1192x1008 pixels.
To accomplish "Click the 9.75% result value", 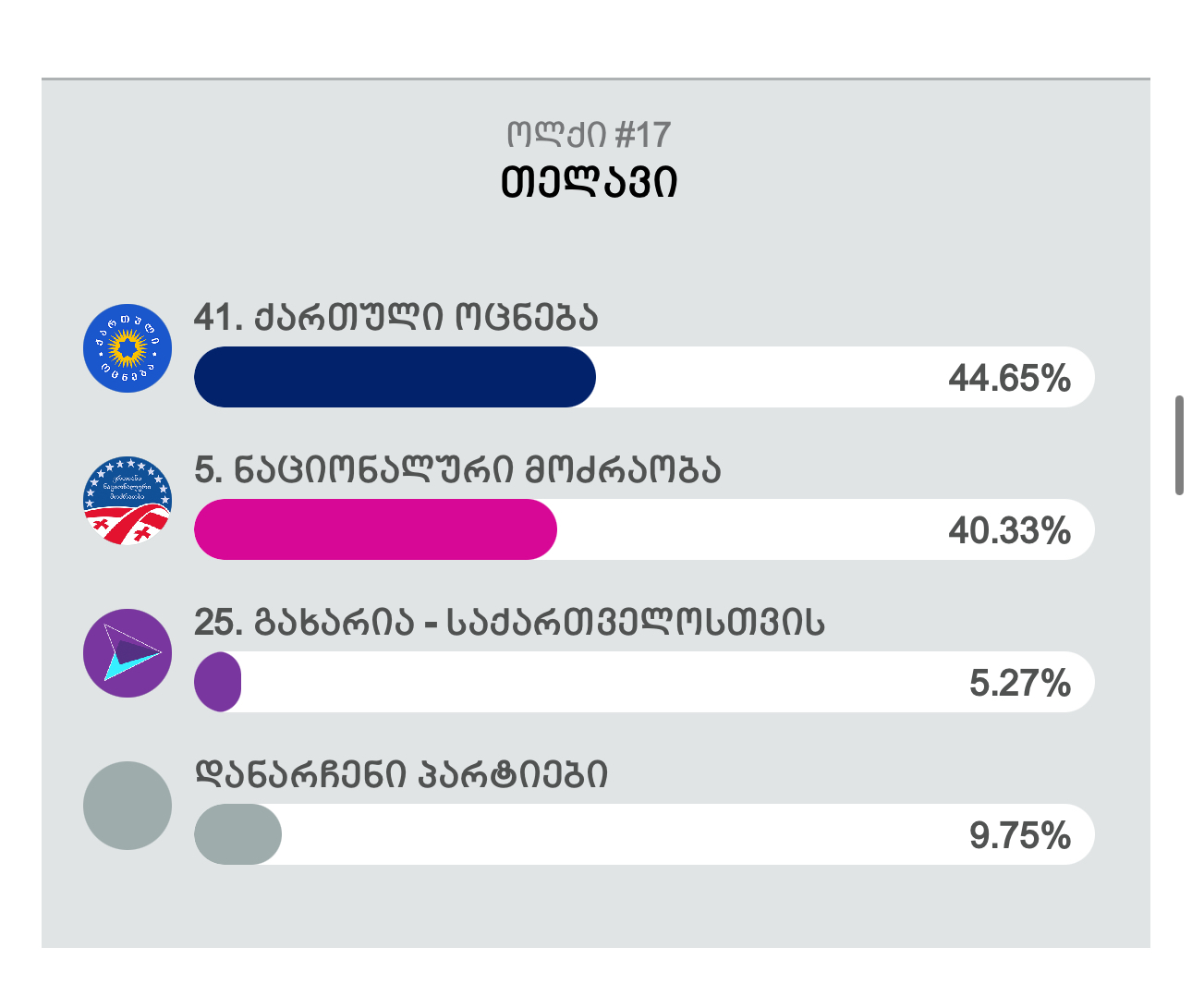I will [x=1019, y=835].
